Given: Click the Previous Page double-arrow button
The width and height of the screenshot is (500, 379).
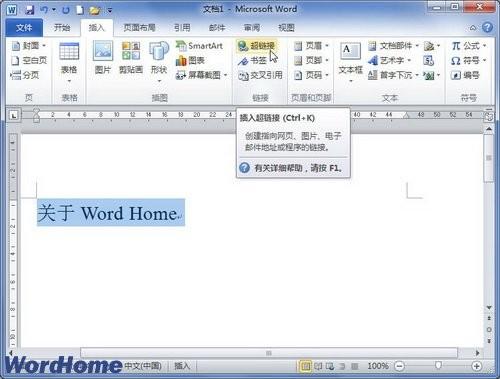Looking at the screenshot, I should tap(489, 318).
